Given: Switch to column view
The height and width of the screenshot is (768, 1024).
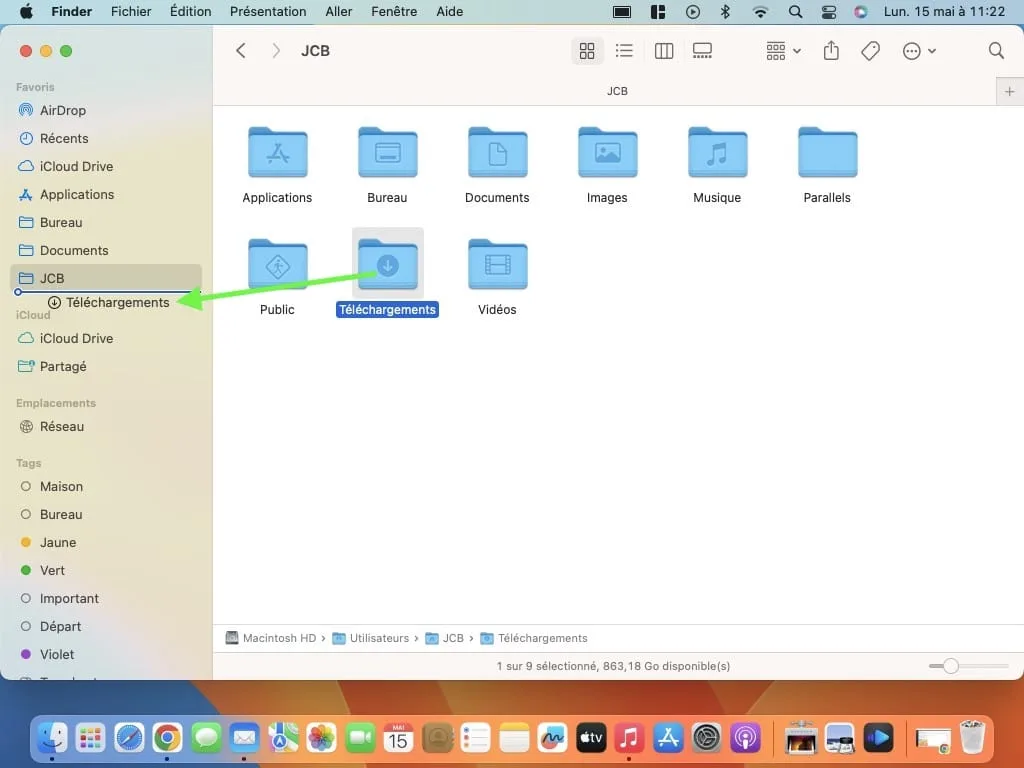Looking at the screenshot, I should pyautogui.click(x=664, y=51).
